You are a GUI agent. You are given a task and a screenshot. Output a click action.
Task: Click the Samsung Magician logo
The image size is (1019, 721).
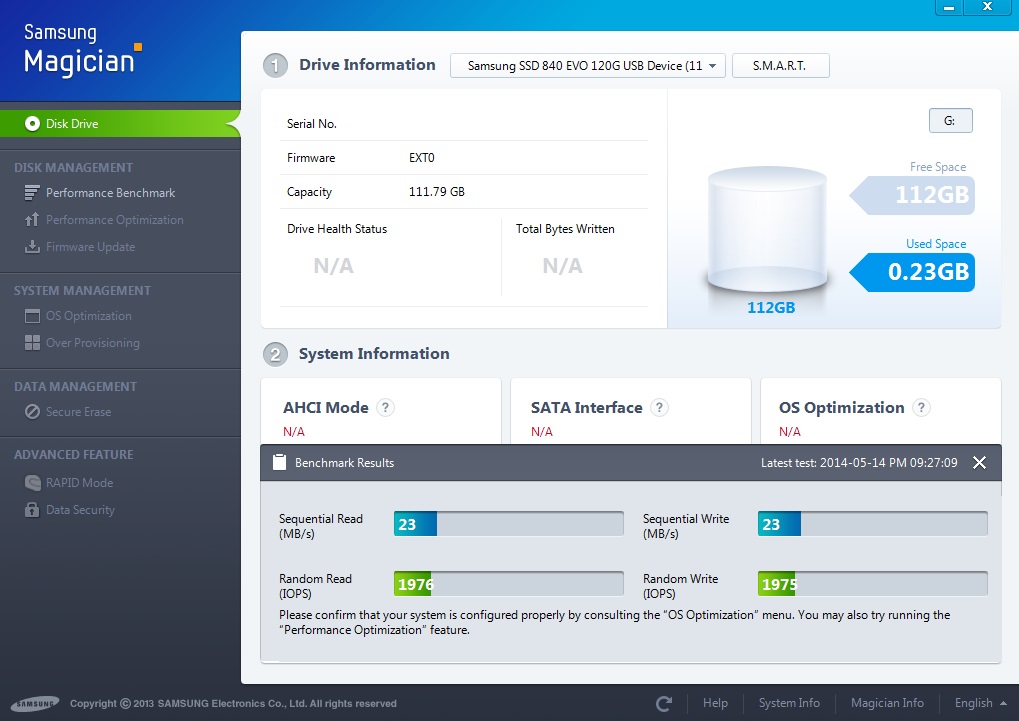pos(83,50)
